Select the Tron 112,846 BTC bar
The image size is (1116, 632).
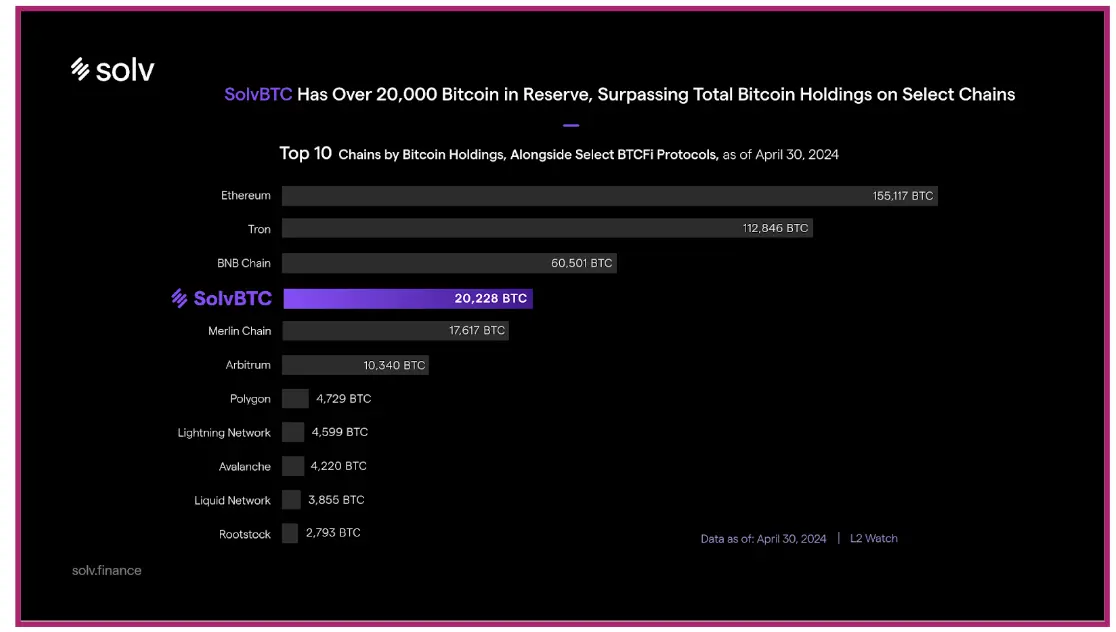point(546,229)
